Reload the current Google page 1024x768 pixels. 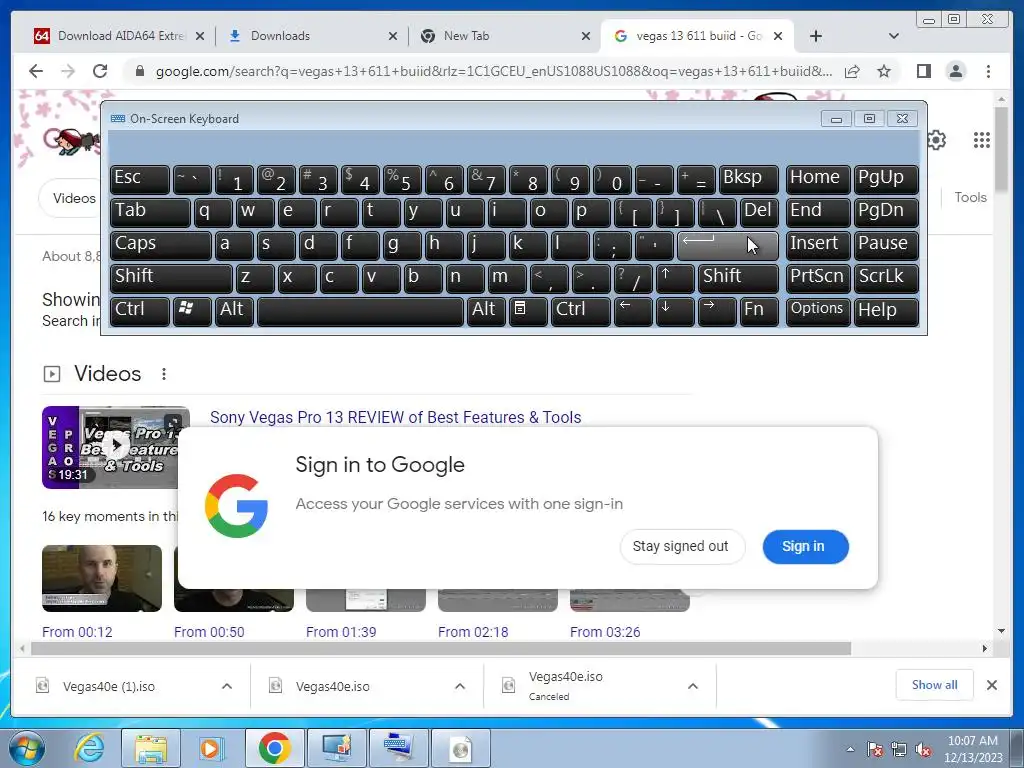[100, 71]
